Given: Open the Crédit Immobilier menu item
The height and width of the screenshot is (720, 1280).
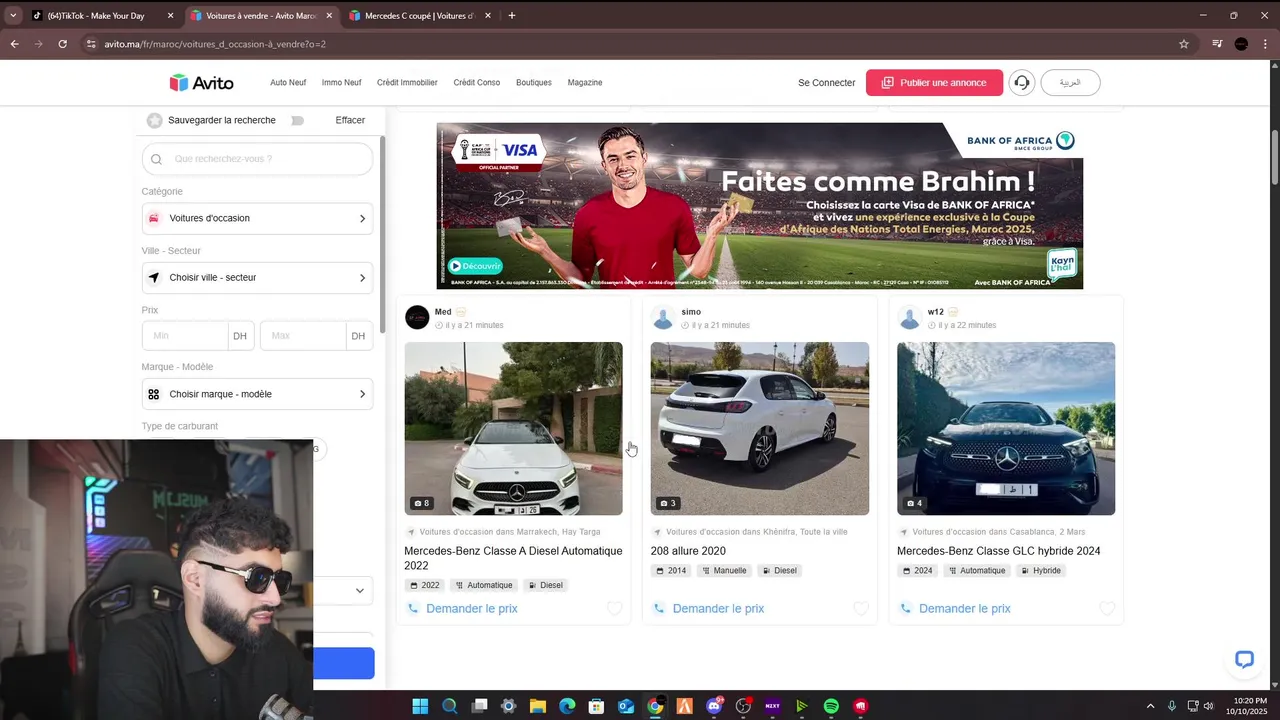Looking at the screenshot, I should coord(407,83).
